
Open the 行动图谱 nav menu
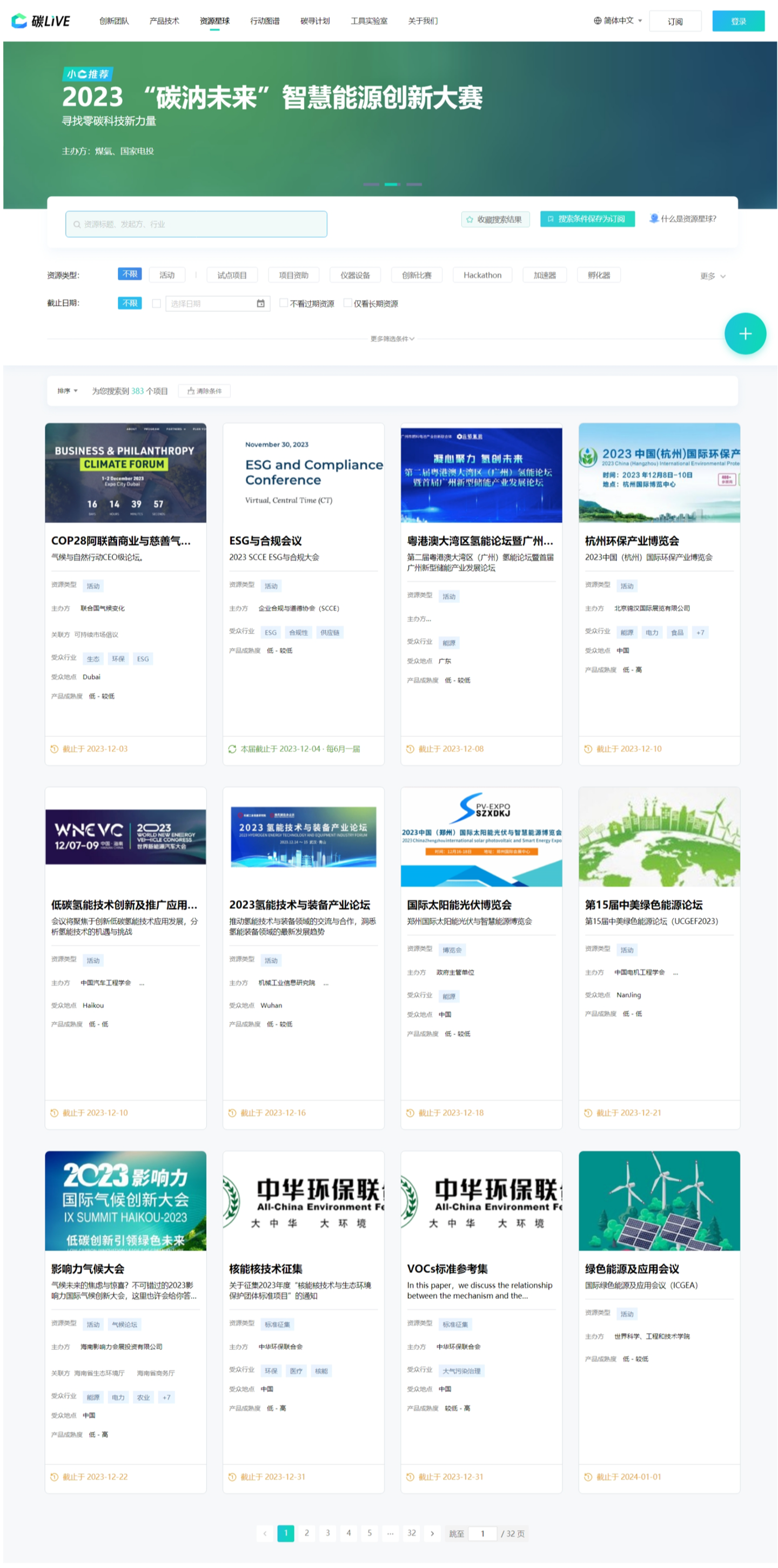(265, 21)
